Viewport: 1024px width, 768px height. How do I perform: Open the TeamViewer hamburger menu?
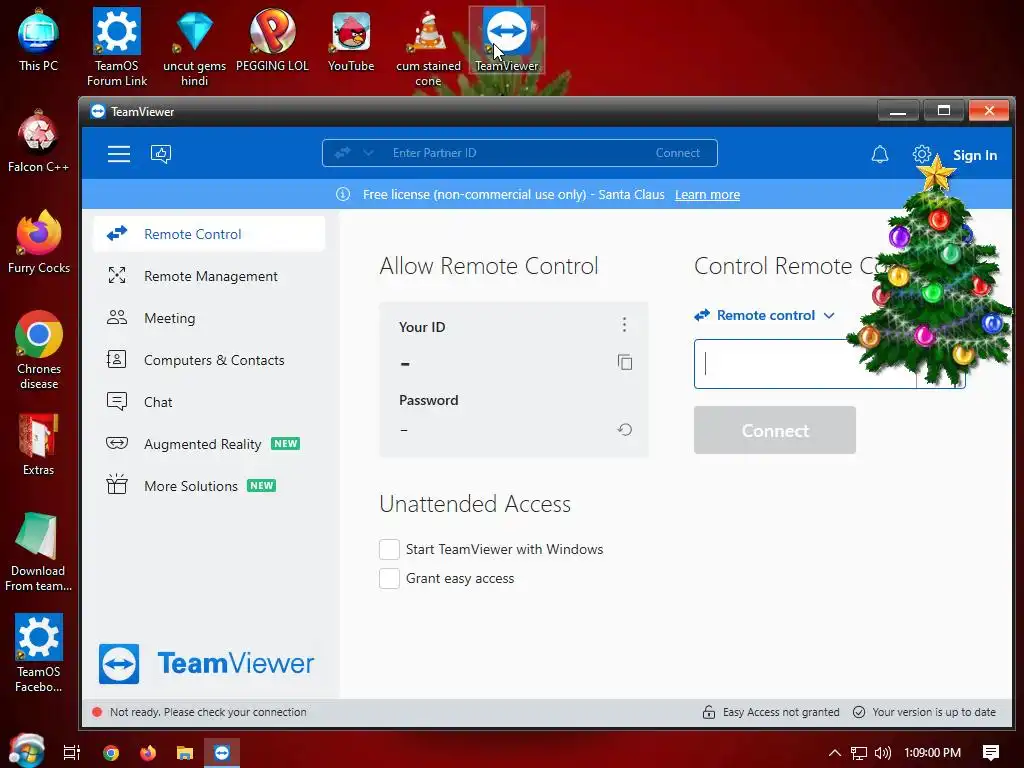tap(119, 154)
